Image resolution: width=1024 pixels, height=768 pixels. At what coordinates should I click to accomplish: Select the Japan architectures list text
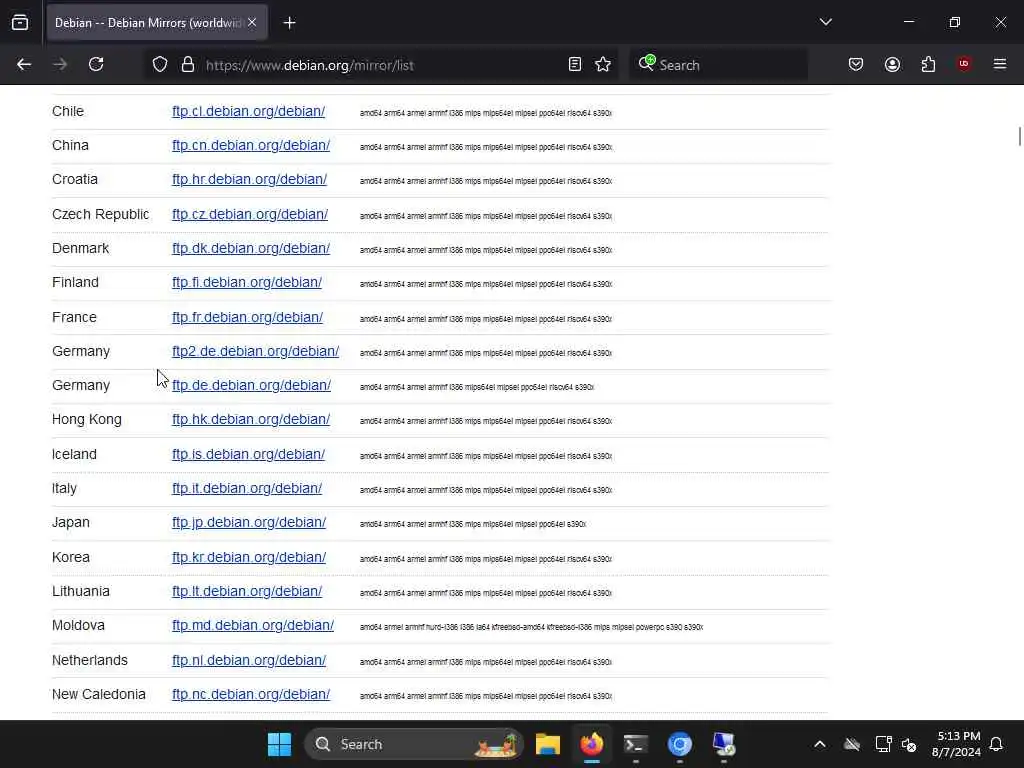click(473, 524)
